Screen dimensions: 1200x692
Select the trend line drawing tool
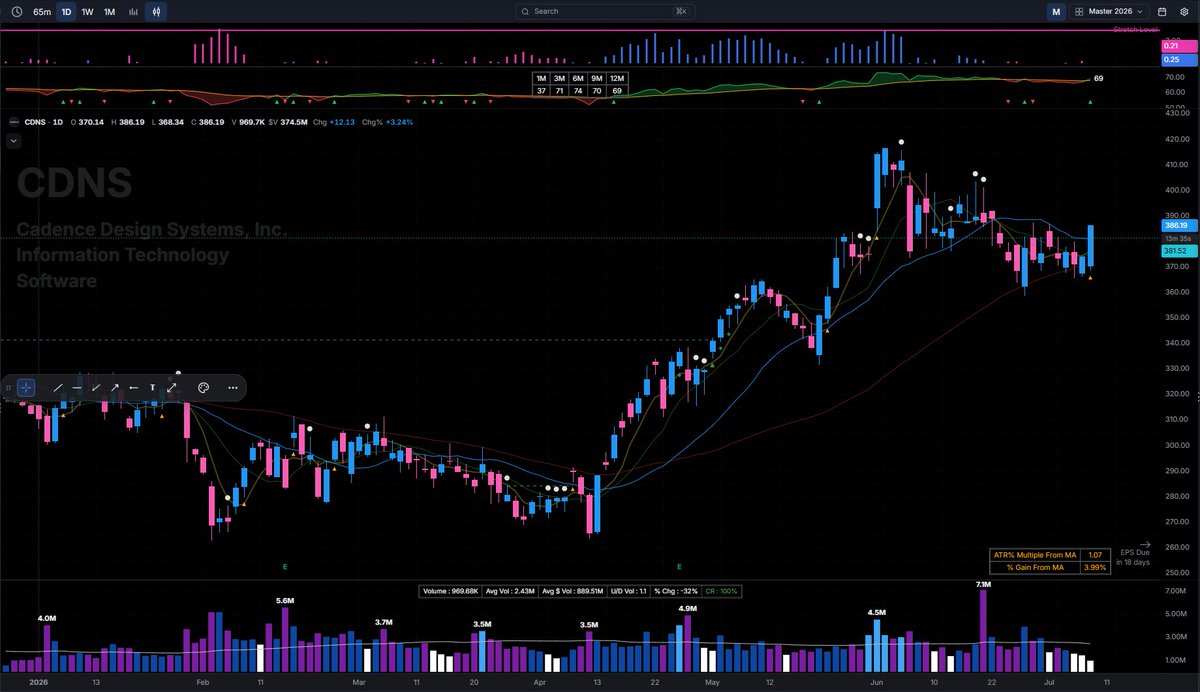point(57,387)
